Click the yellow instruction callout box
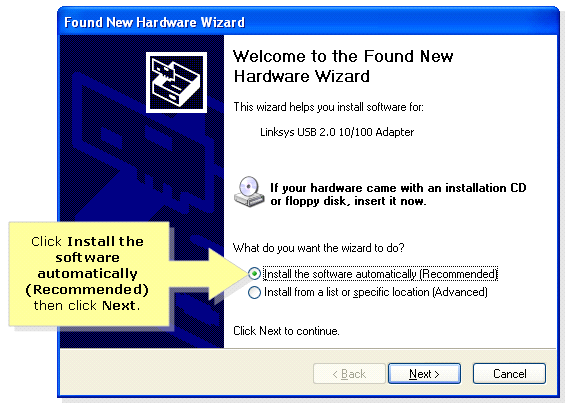Image resolution: width=572 pixels, height=409 pixels. click(x=89, y=274)
